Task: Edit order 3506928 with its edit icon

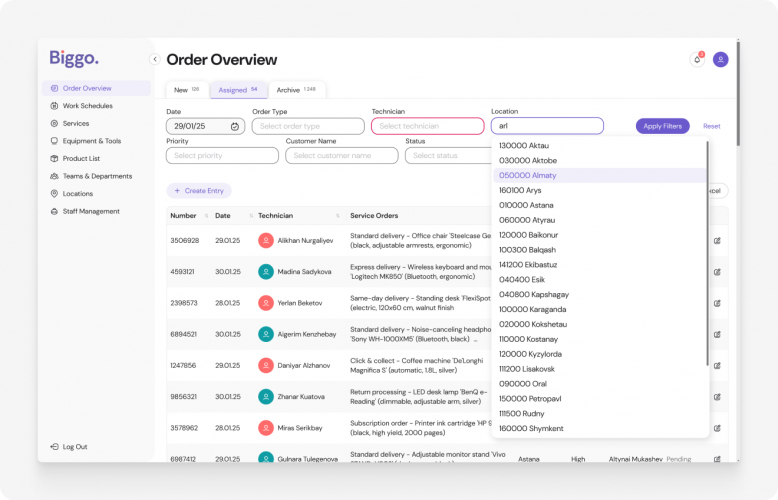Action: point(717,241)
